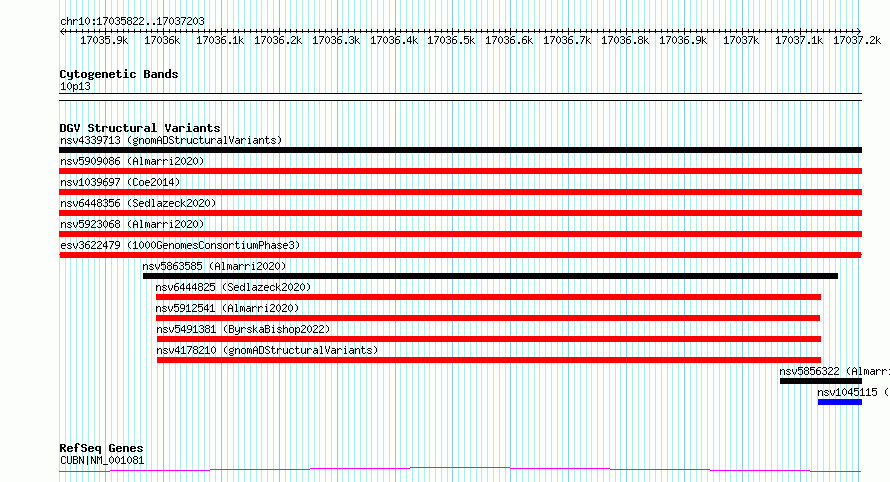
Task: Click the chr10:17035822..17037203 position text
Action: coord(132,21)
